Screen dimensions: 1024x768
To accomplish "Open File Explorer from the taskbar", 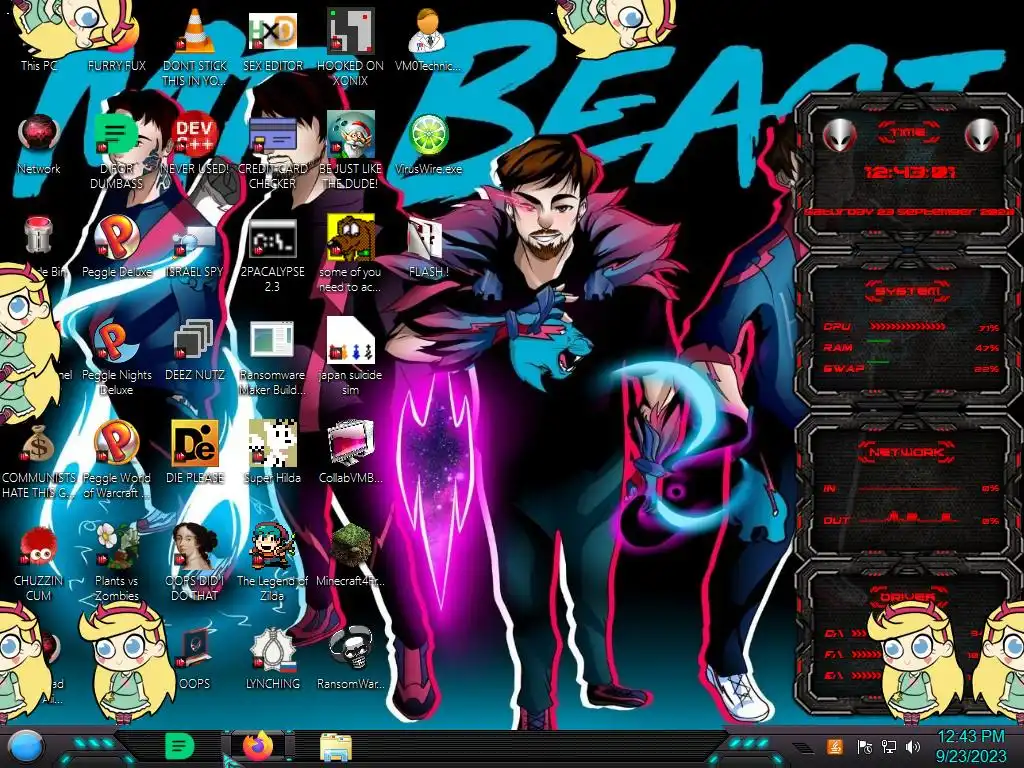I will 336,747.
